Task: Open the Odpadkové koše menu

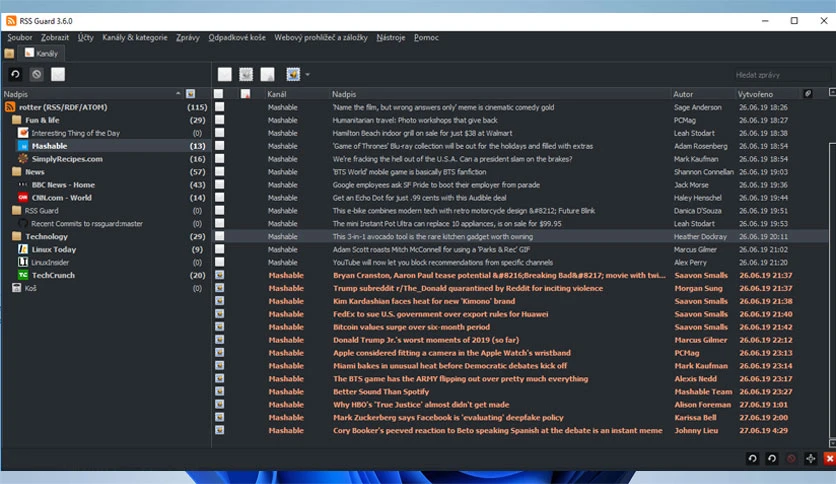Action: [237, 37]
